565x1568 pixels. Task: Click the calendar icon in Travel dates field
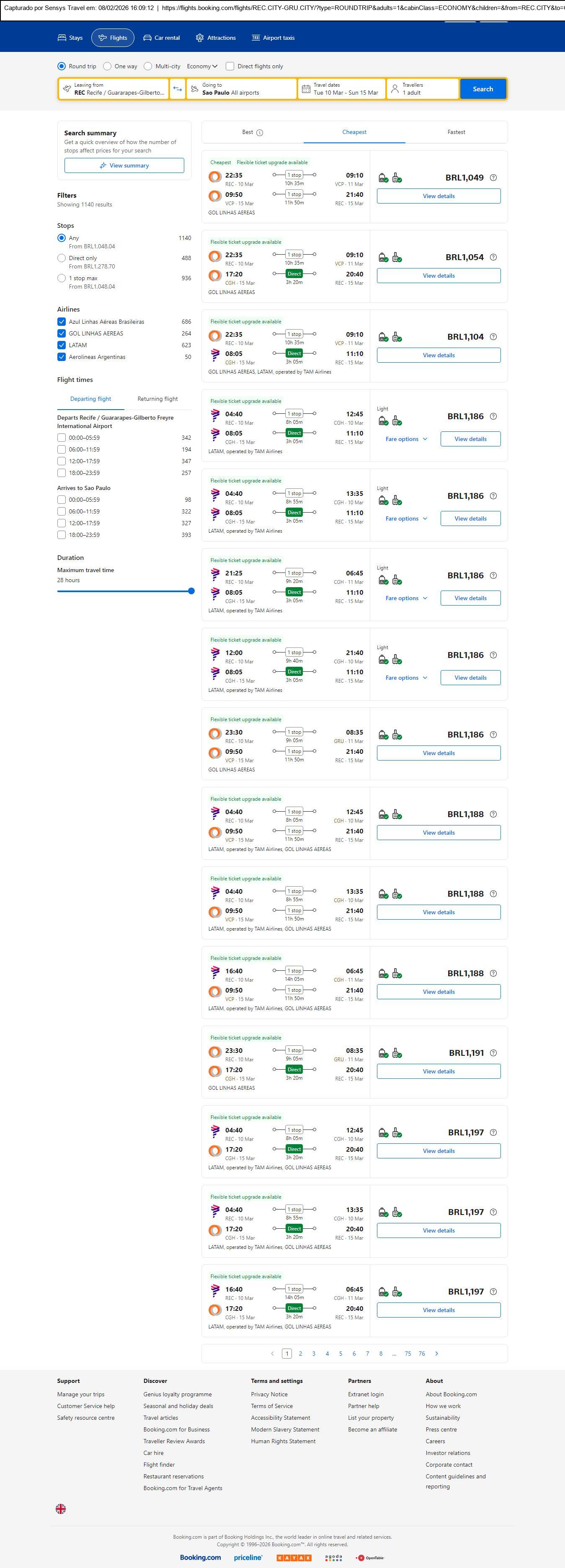point(306,89)
